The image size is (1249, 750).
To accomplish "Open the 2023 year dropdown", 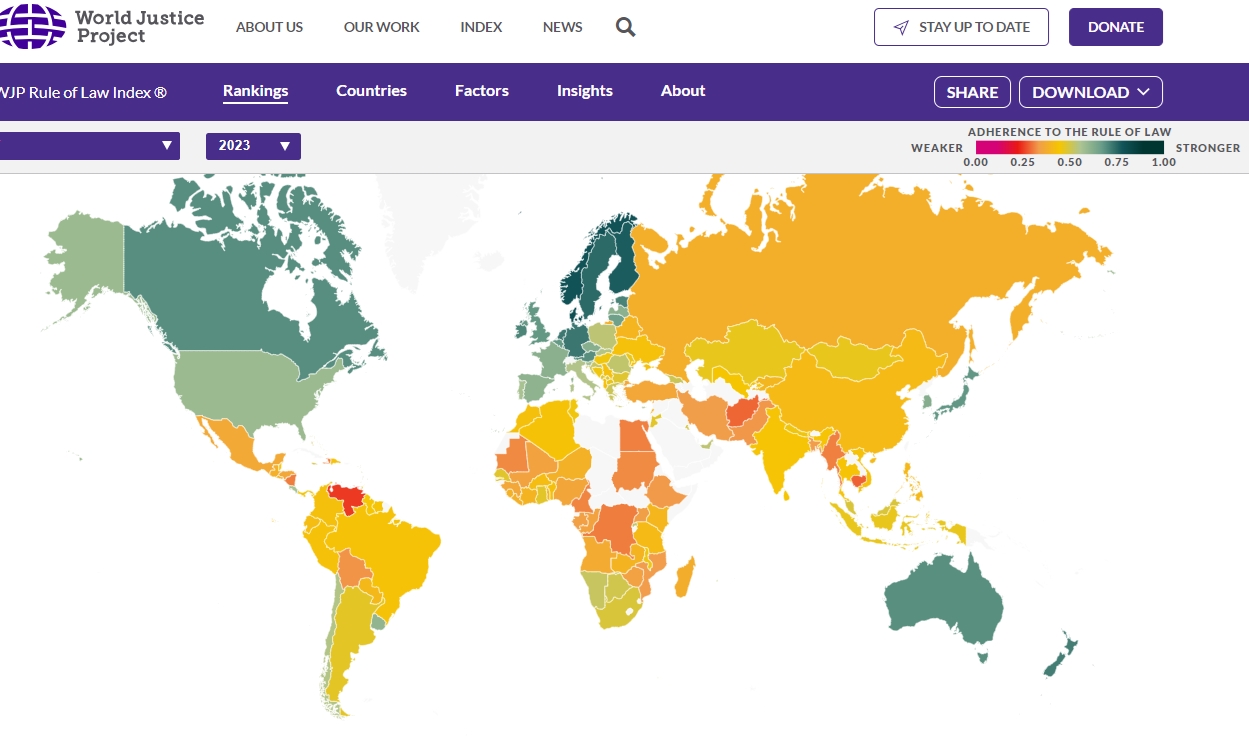I will click(x=253, y=146).
